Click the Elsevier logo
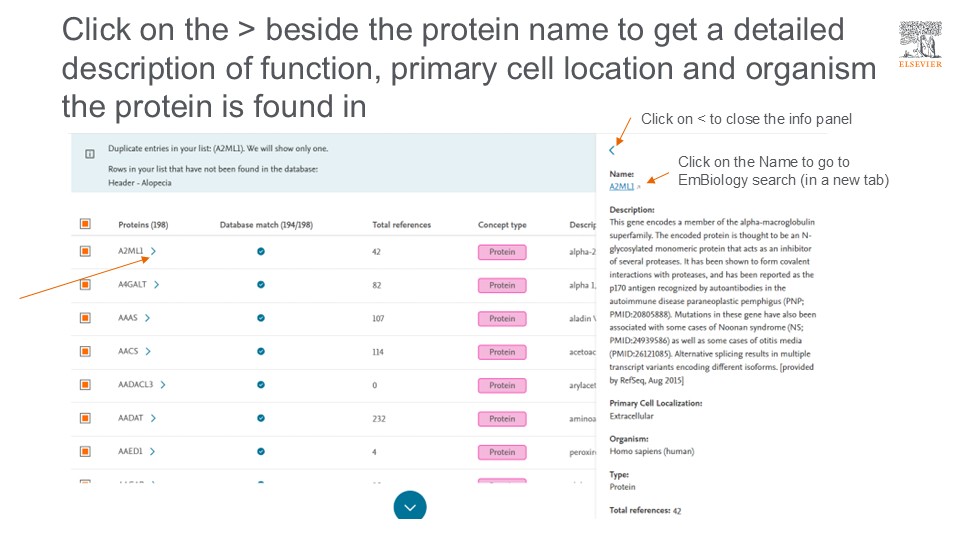This screenshot has height=540, width=960. (x=920, y=44)
